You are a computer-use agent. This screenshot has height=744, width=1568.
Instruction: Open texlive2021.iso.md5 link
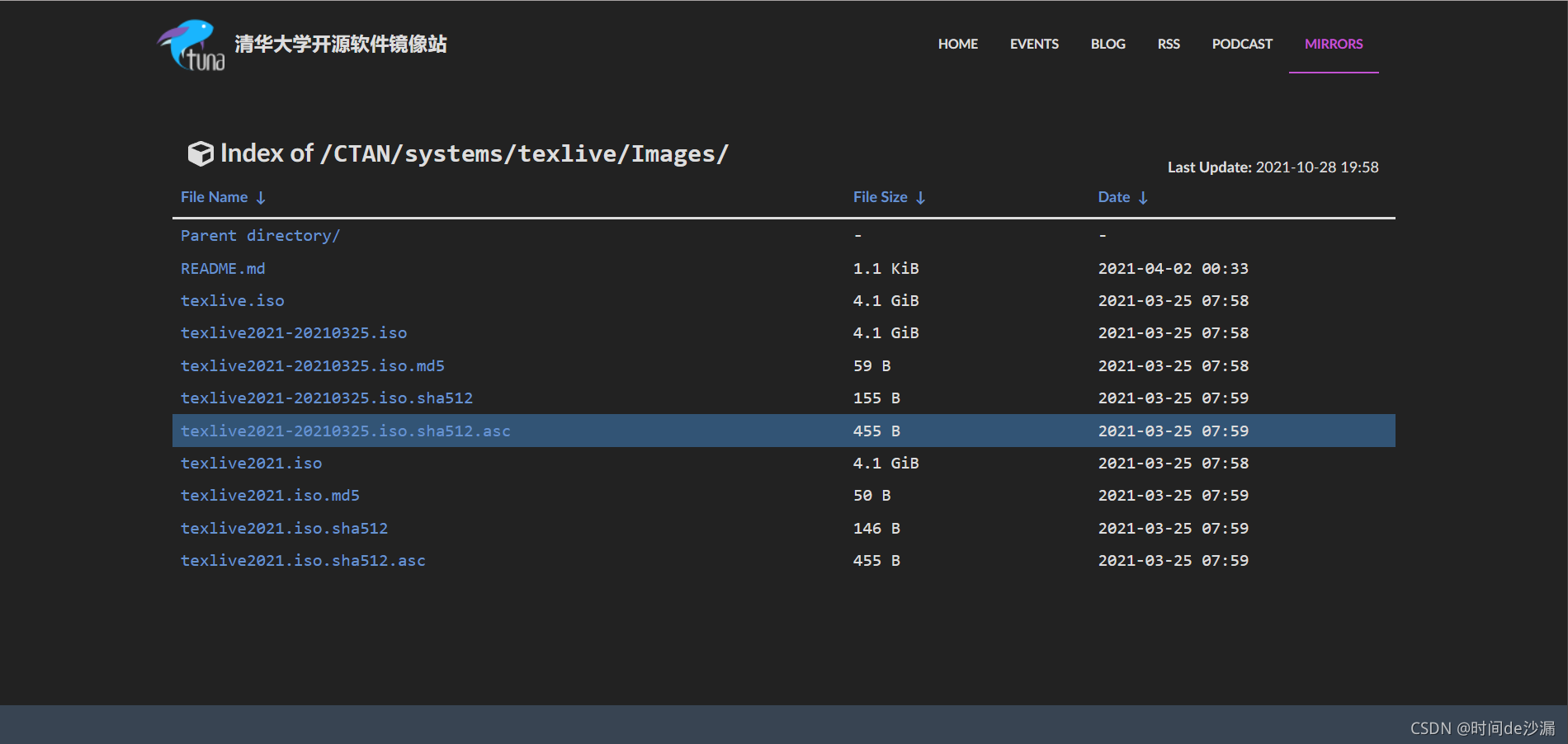[x=270, y=496]
